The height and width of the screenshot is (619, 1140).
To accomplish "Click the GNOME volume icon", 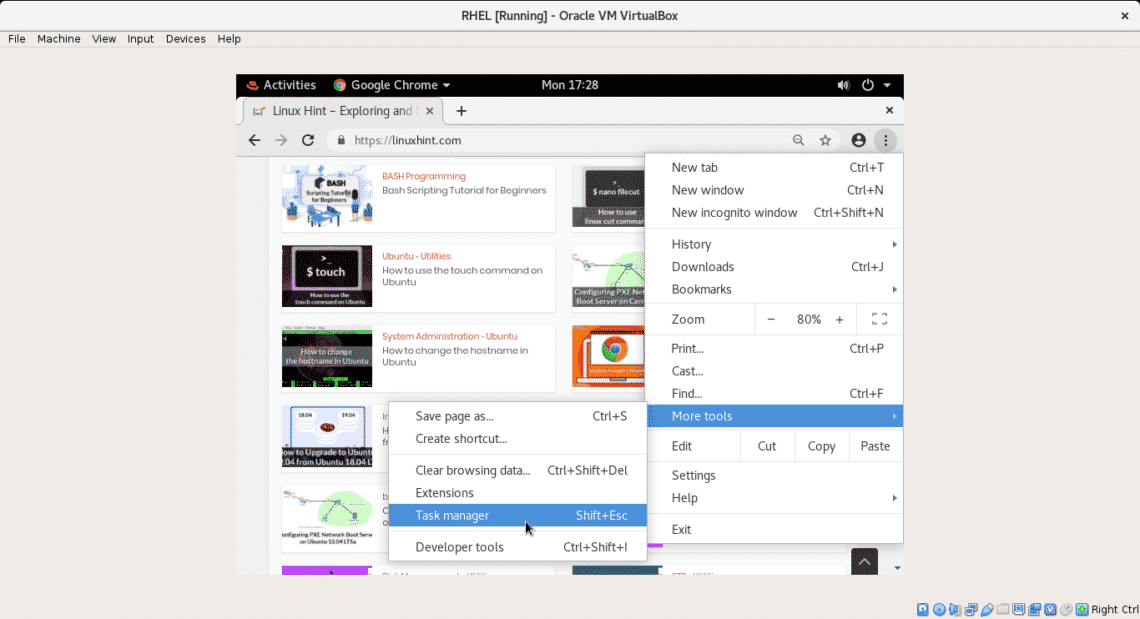I will tap(843, 85).
